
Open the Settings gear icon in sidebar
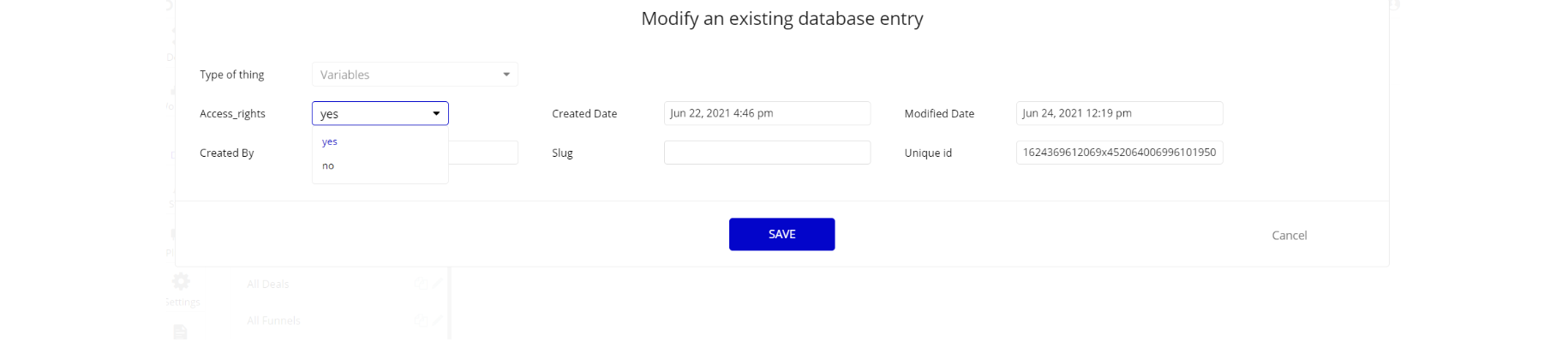point(181,281)
